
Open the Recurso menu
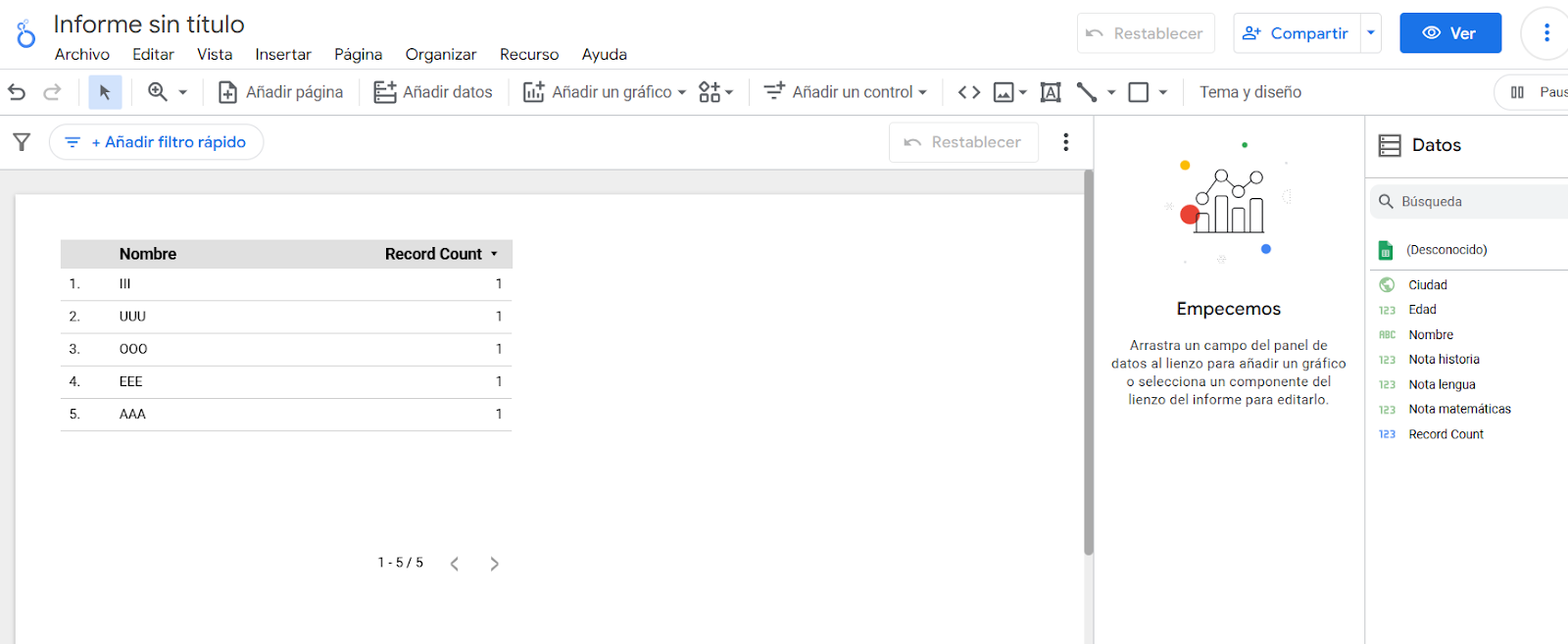pos(528,55)
